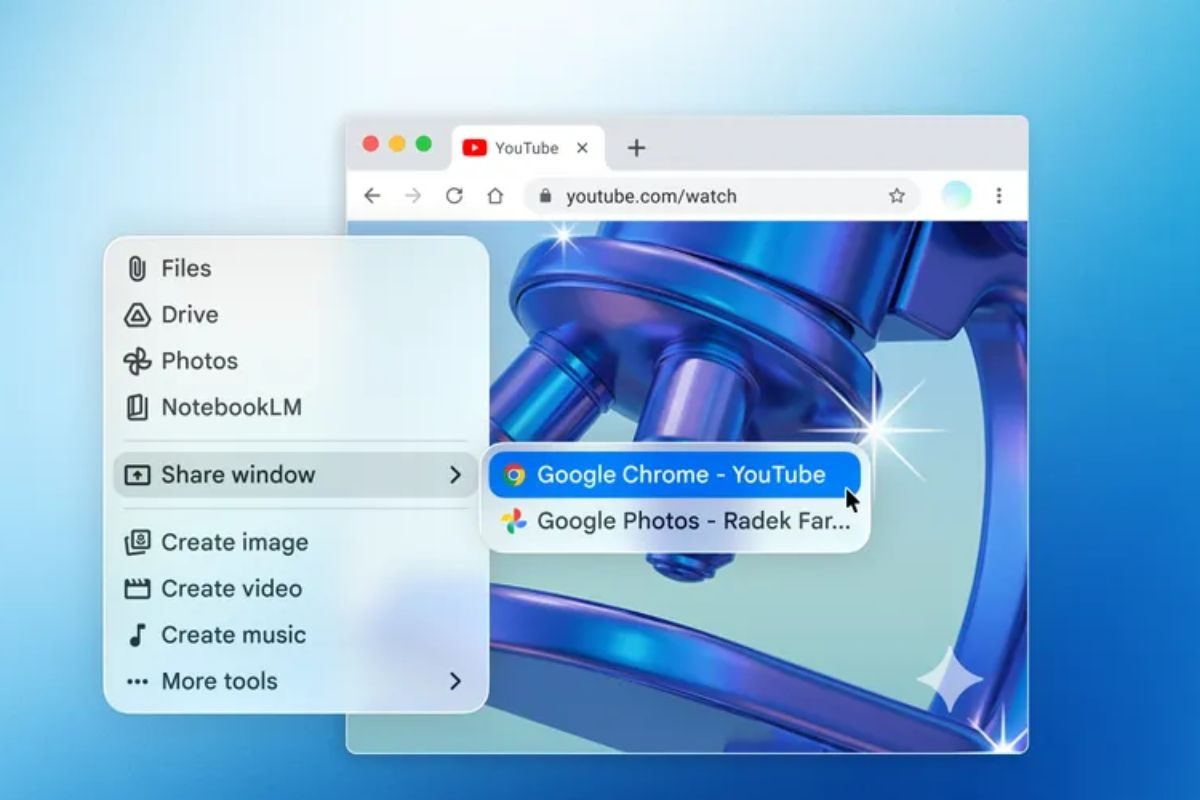Bookmark page with the star icon
1200x800 pixels.
pyautogui.click(x=897, y=196)
